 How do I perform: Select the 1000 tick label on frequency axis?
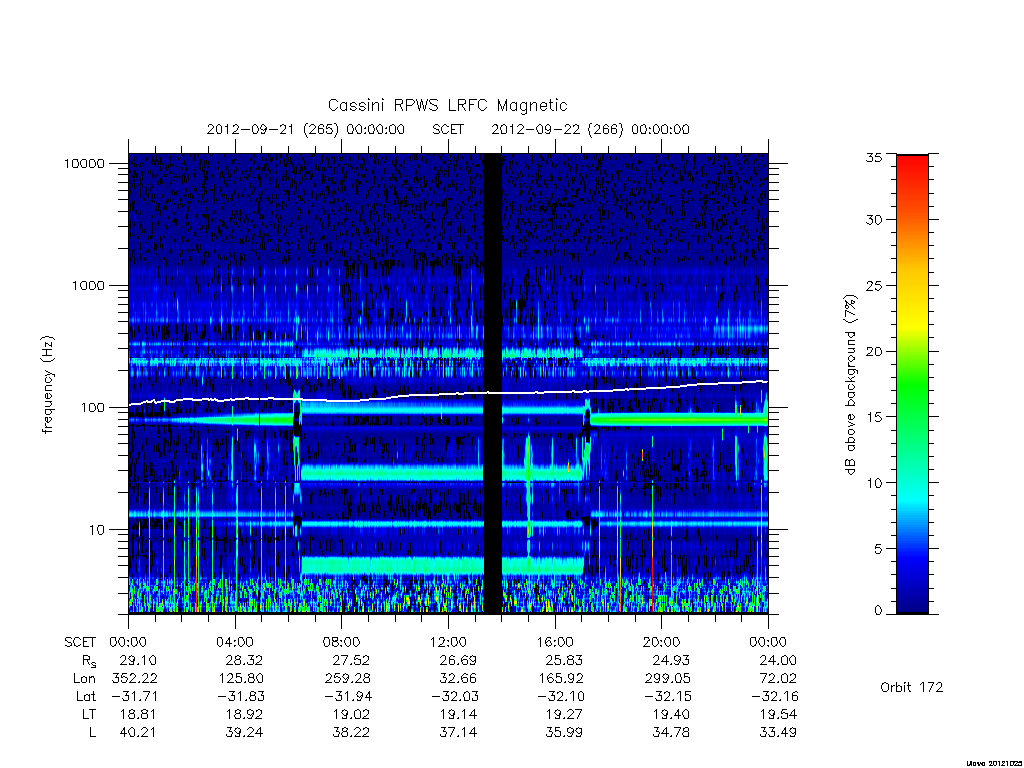pos(88,285)
